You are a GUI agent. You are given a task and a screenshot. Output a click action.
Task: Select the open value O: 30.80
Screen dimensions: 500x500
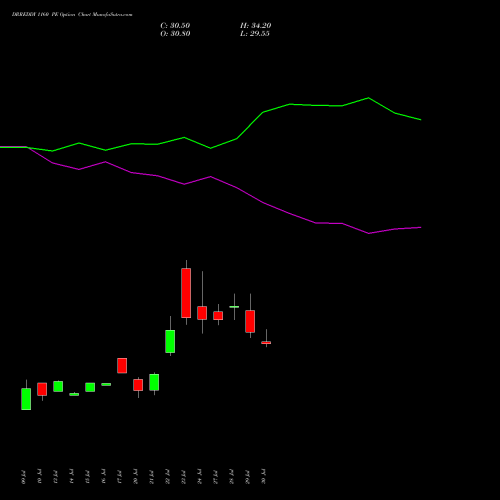(175, 34)
